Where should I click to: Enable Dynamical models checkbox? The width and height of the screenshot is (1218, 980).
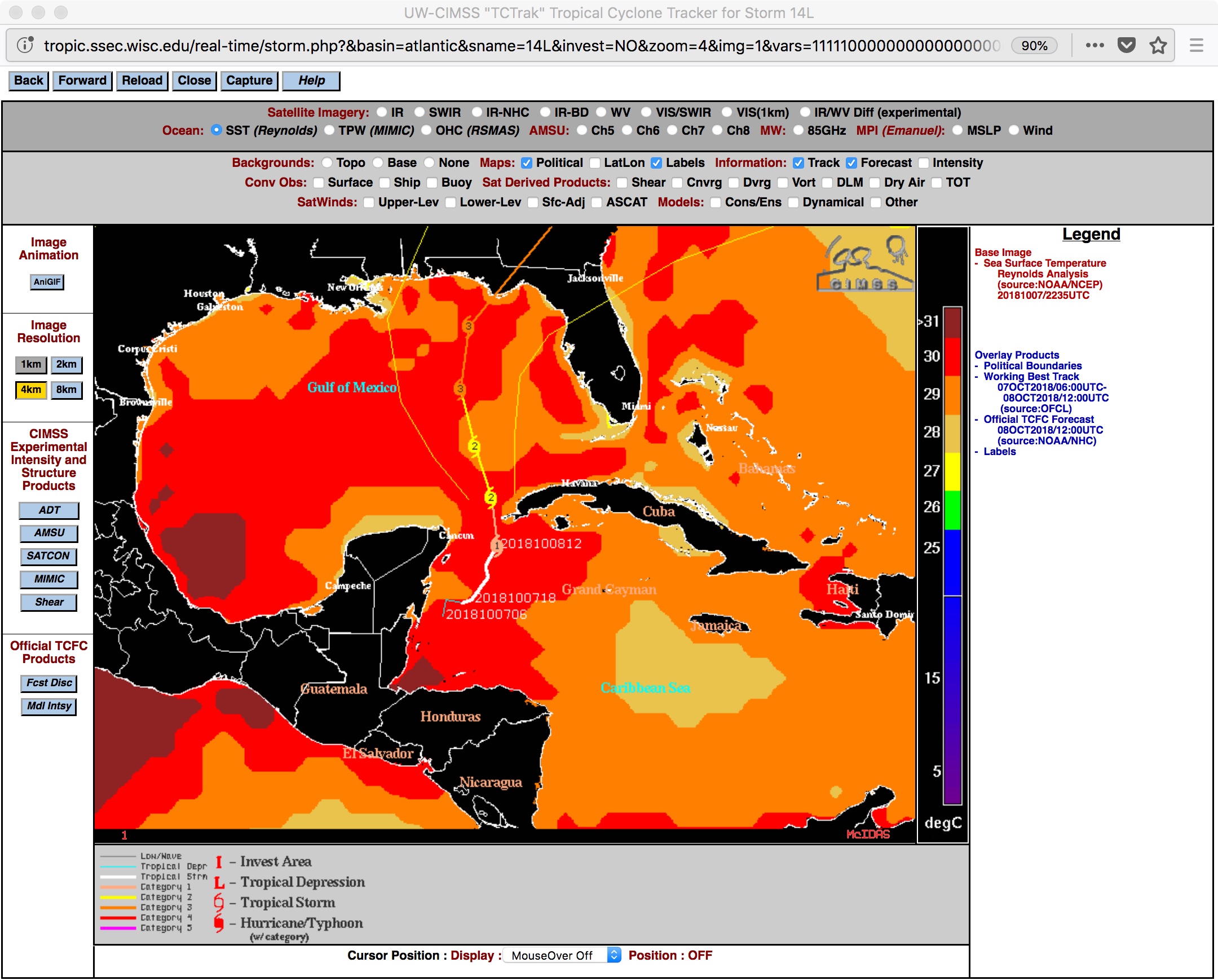click(793, 203)
